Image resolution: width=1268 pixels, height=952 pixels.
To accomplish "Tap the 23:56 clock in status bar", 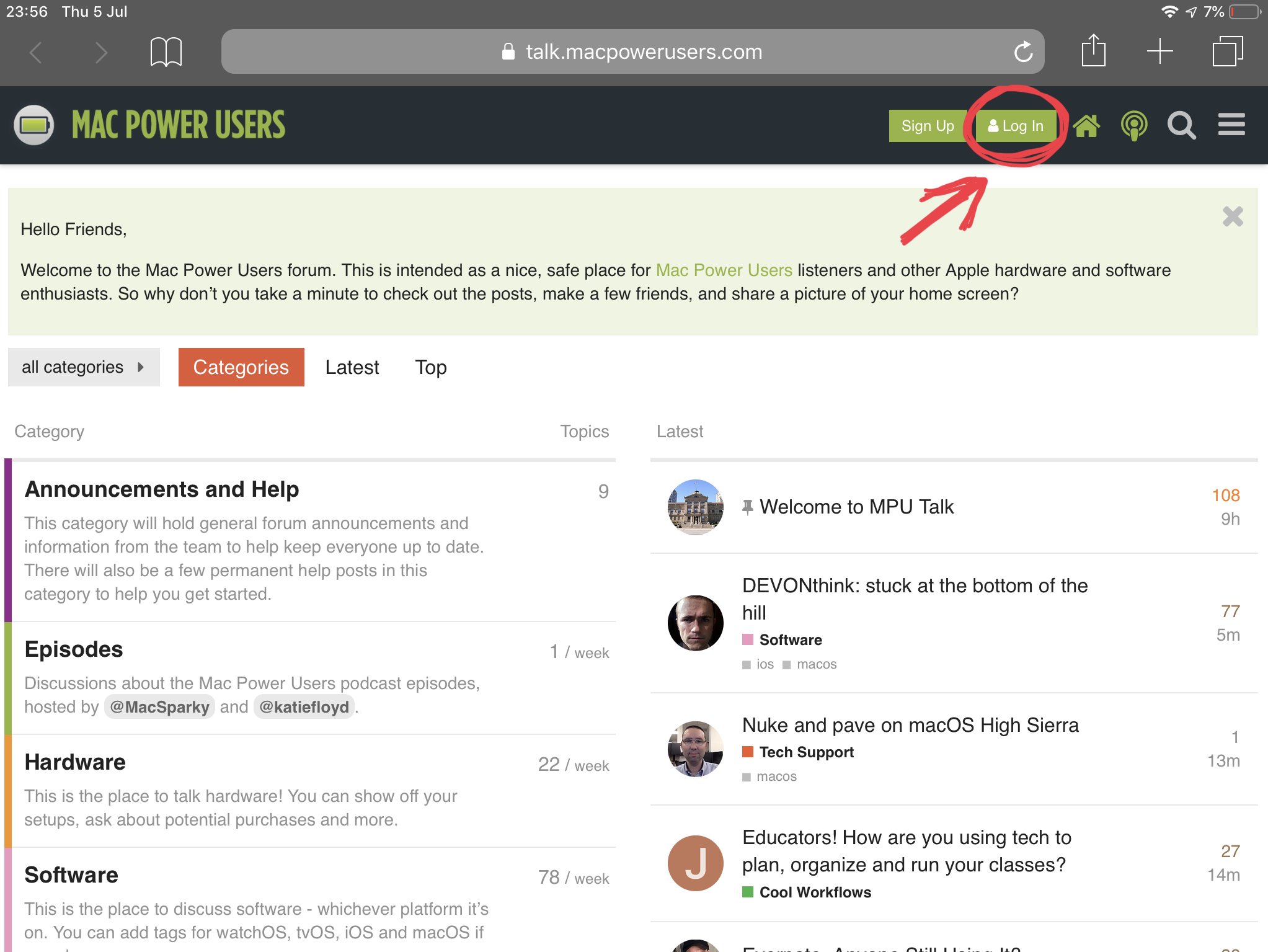I will point(27,12).
